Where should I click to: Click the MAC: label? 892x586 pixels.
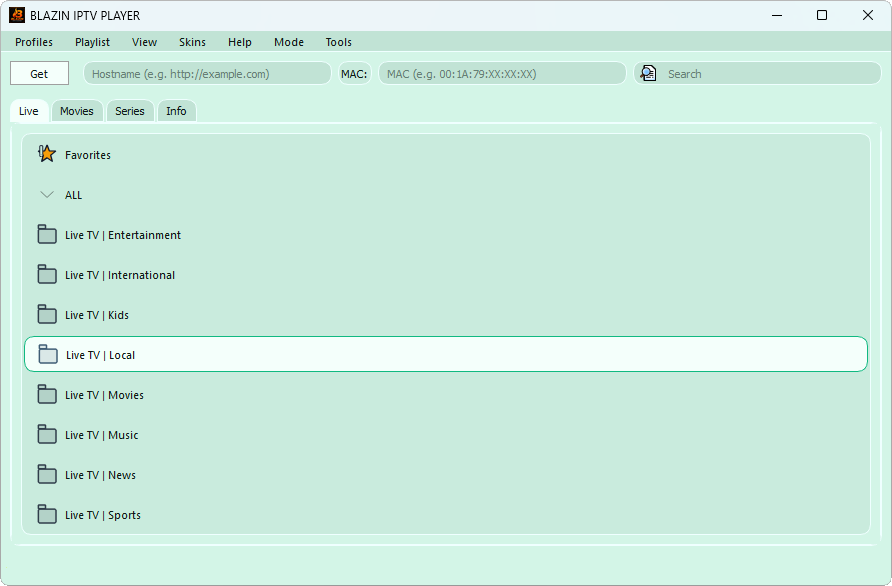click(354, 73)
